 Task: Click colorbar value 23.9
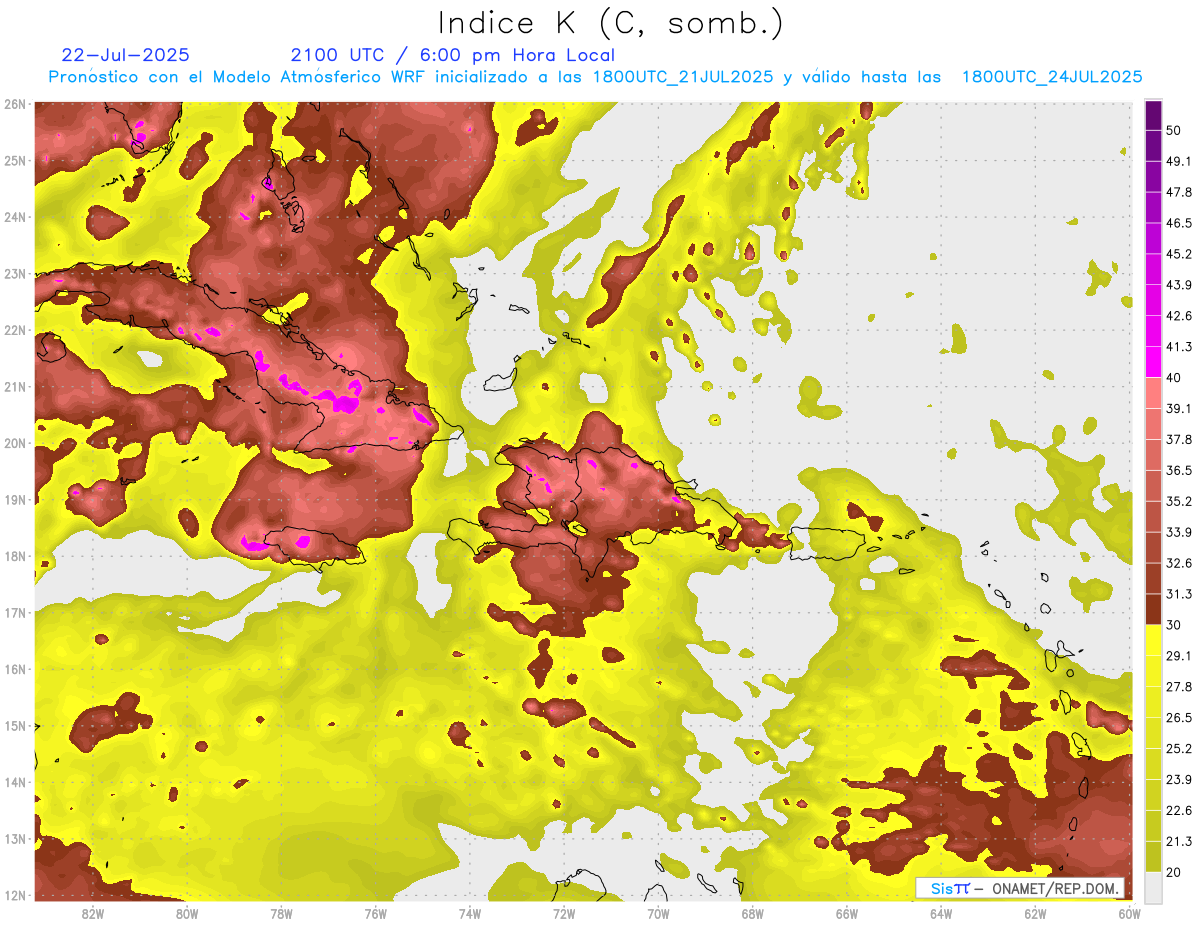pyautogui.click(x=1179, y=779)
